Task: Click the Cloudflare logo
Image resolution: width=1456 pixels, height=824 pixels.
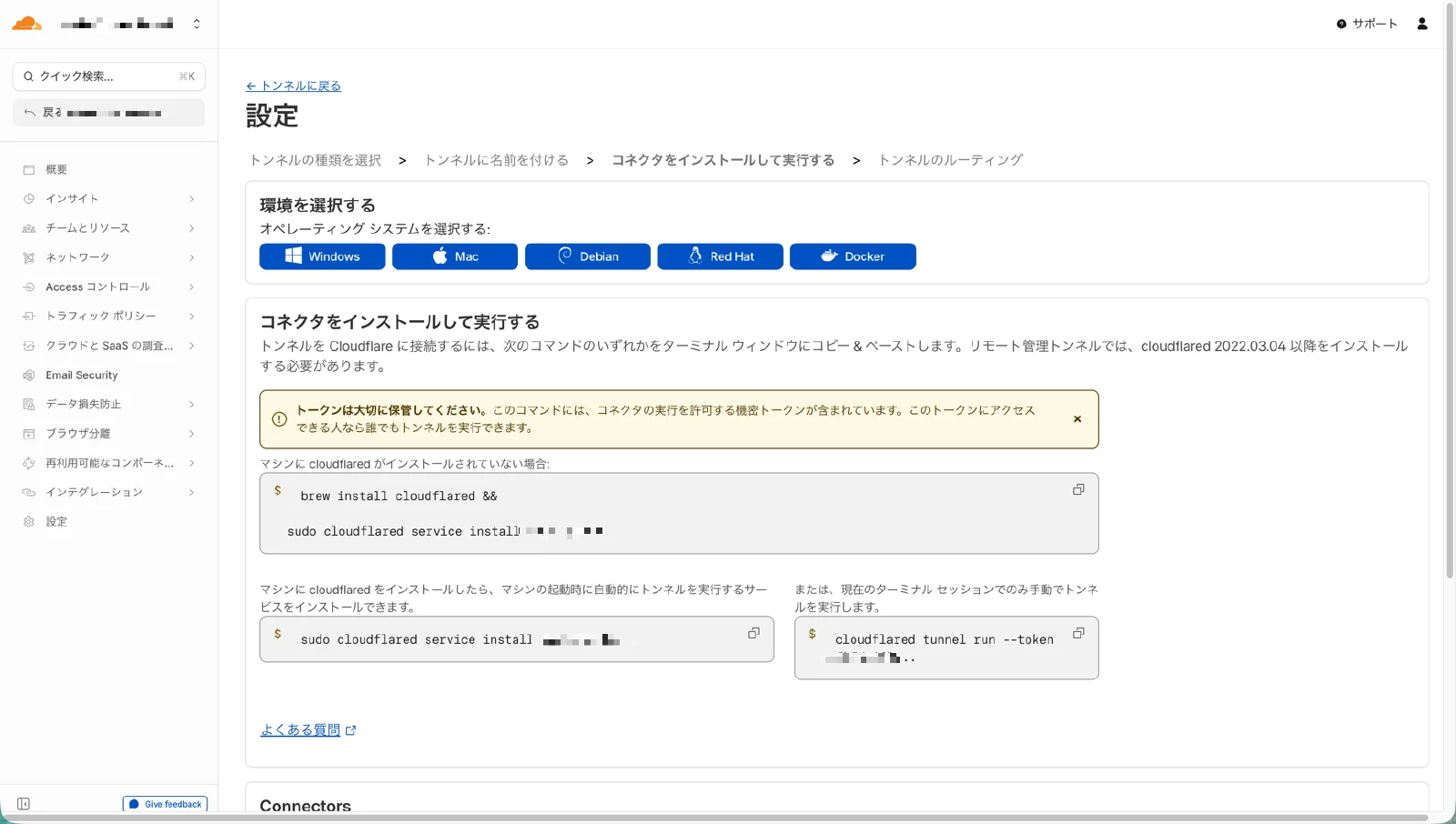Action: pos(27,23)
